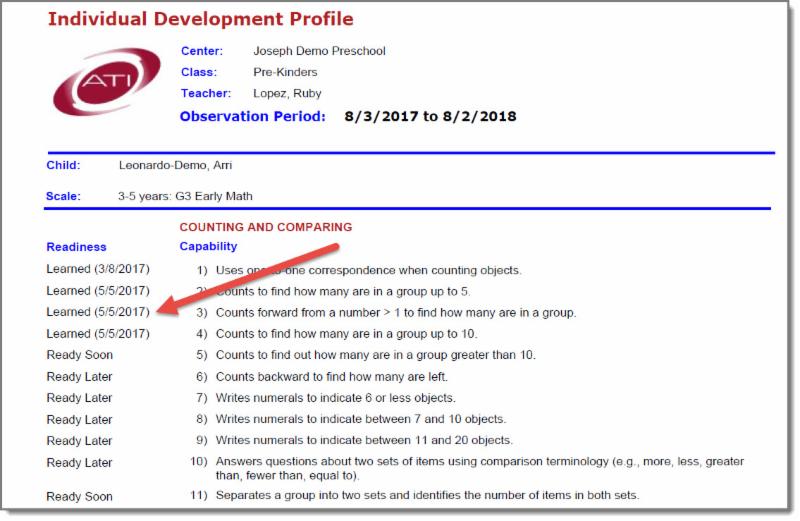Select Ready Later entry for capability 7
This screenshot has height=521, width=800.
(x=79, y=398)
